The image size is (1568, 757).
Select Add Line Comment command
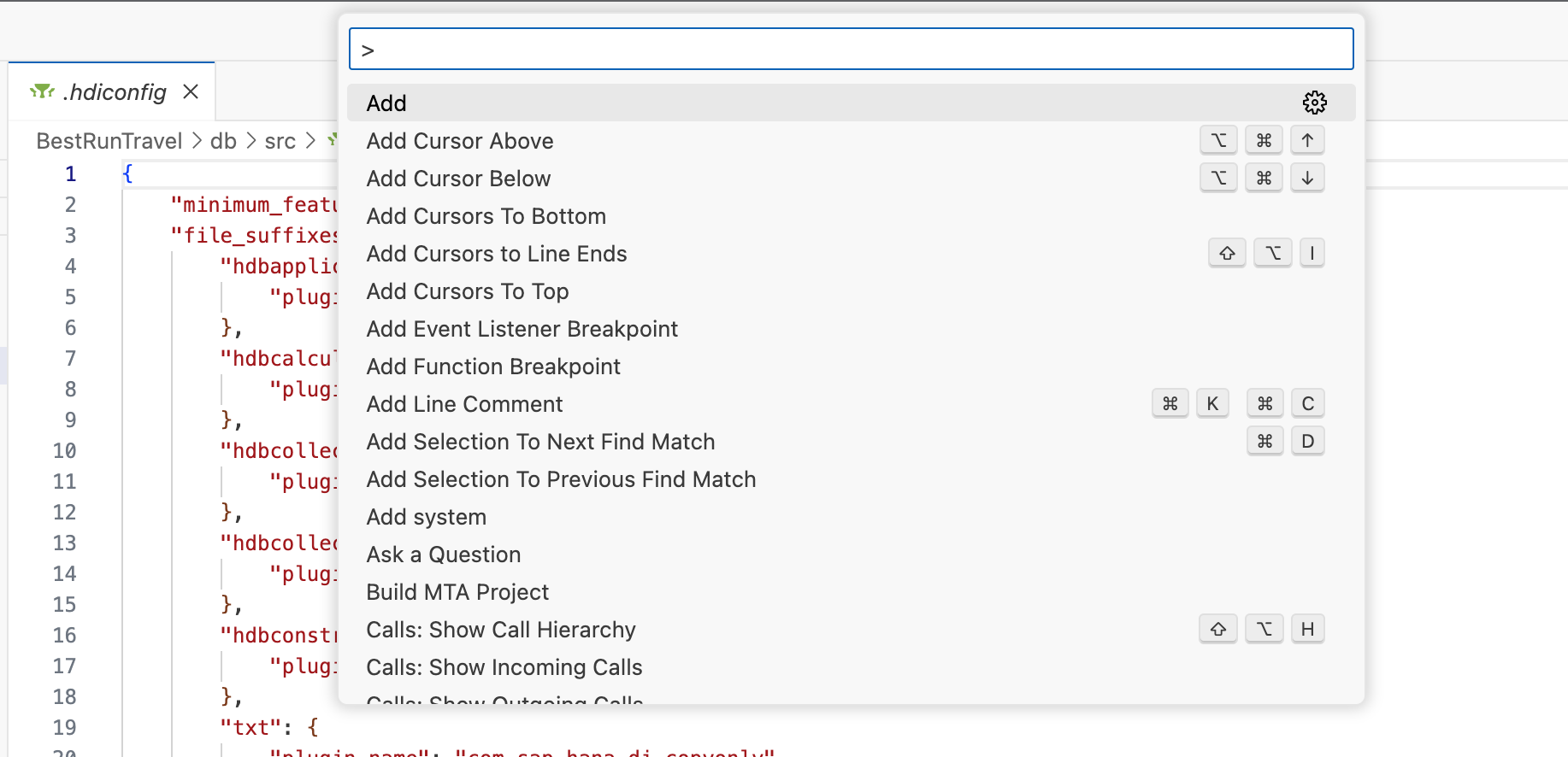click(x=851, y=403)
